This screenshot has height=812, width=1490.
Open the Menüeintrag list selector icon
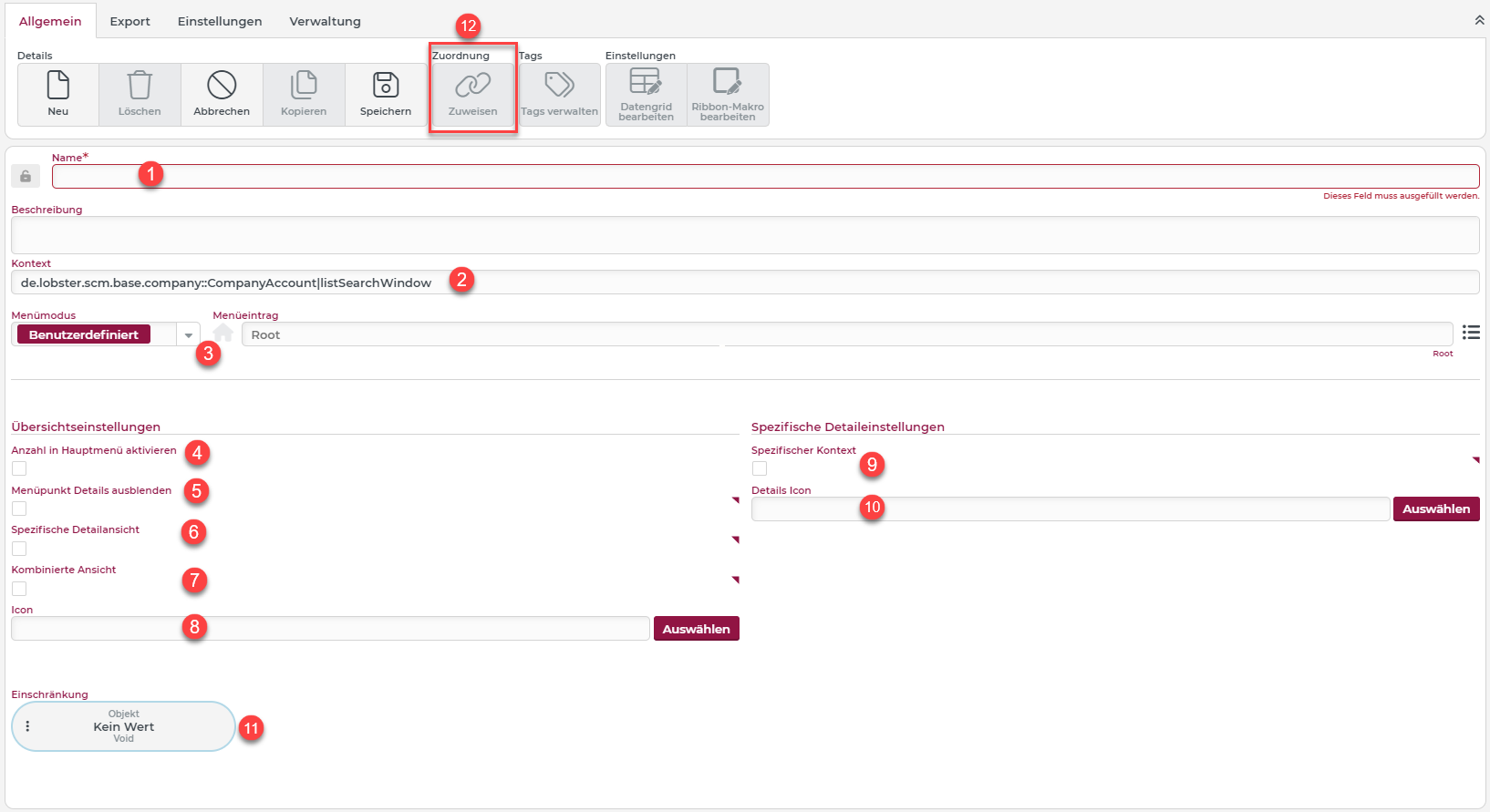[1471, 333]
